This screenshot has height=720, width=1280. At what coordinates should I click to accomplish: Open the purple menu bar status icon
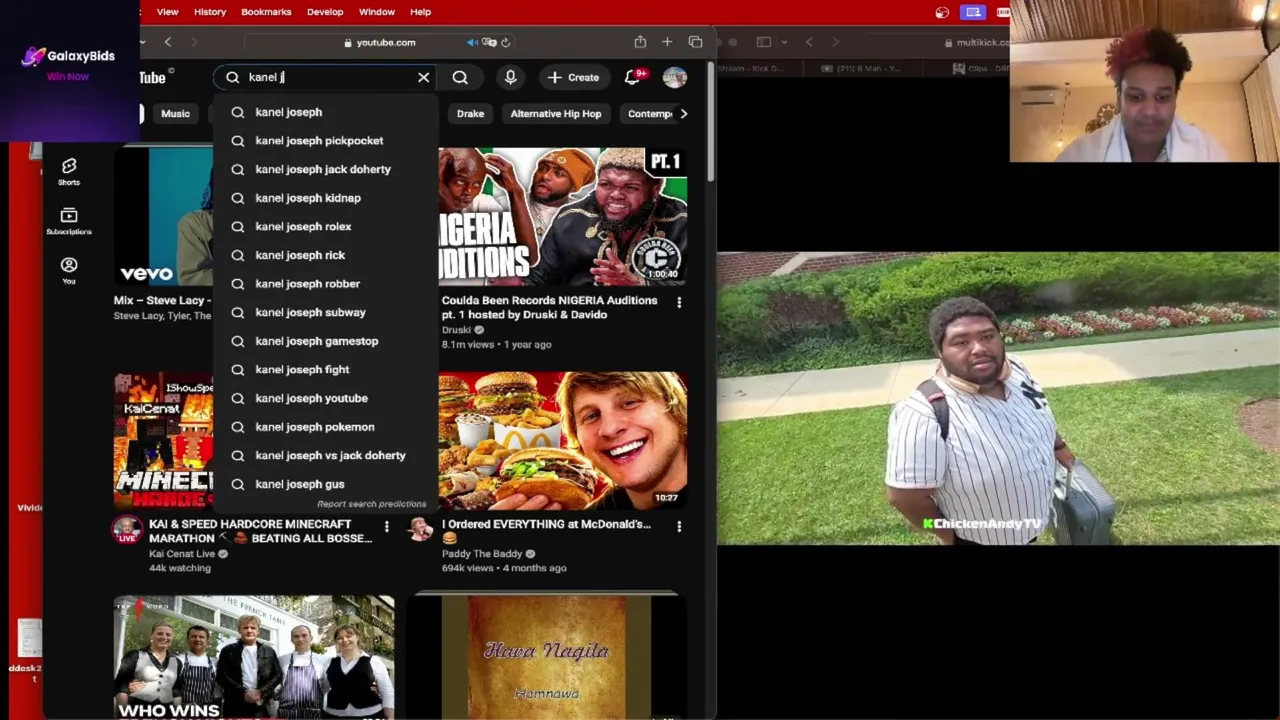(973, 12)
